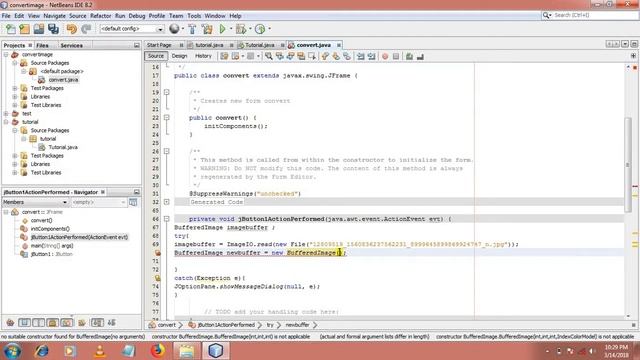Click the convert breadcrumb item
This screenshot has height=360, width=640.
[167, 325]
